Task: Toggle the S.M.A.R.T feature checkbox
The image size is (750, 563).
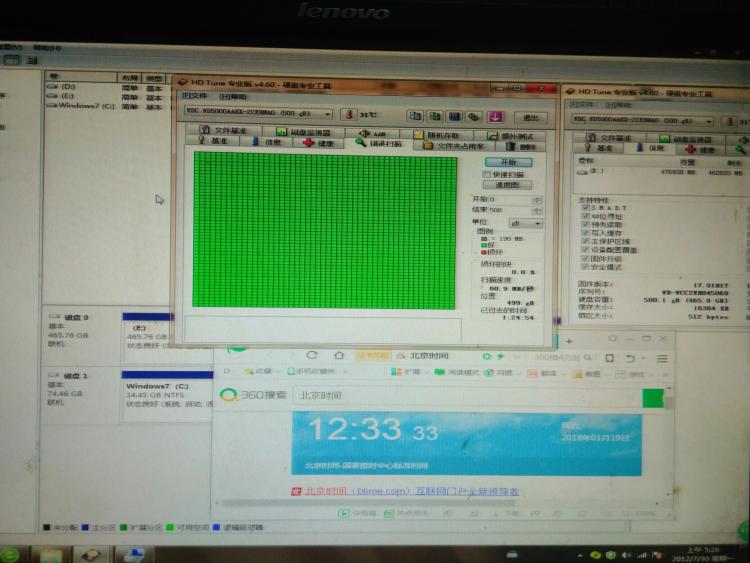Action: [x=585, y=208]
